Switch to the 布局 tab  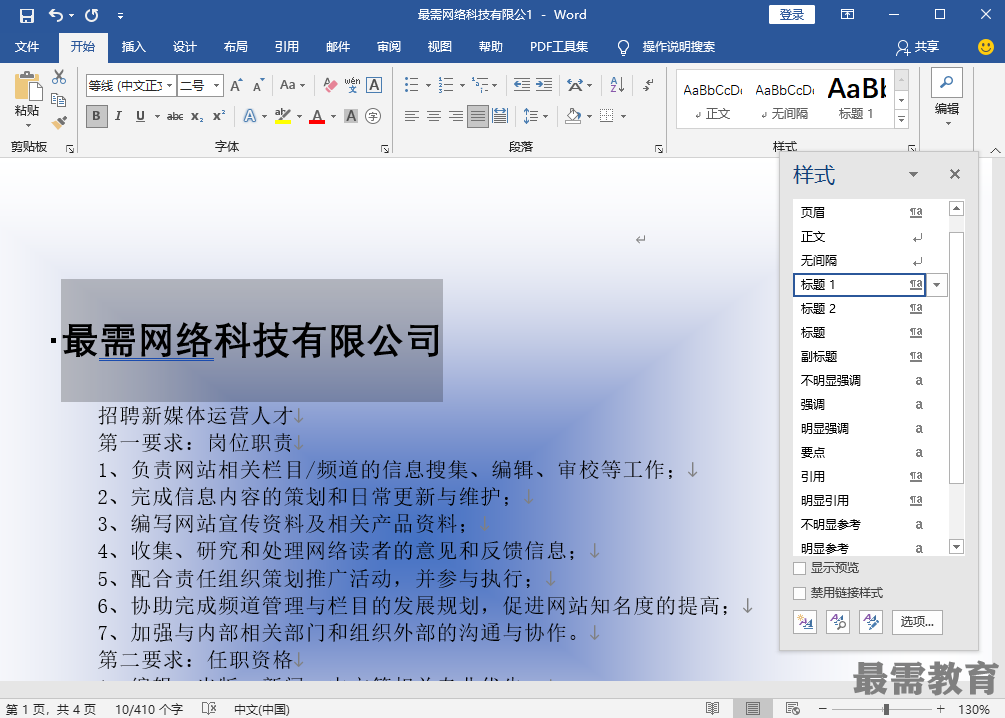235,47
